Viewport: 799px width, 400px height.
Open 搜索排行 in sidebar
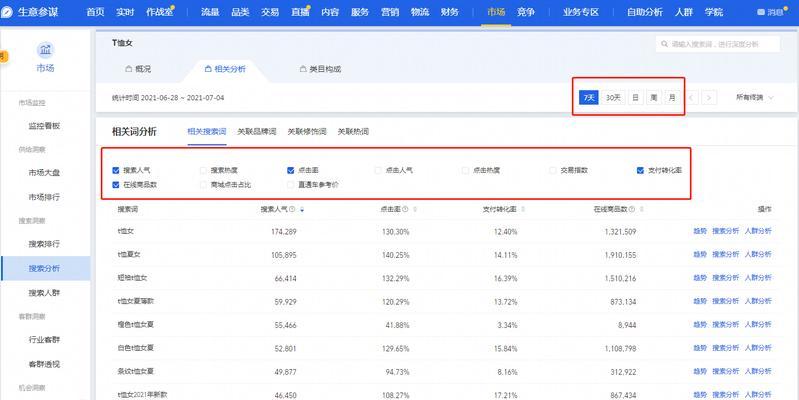click(44, 244)
